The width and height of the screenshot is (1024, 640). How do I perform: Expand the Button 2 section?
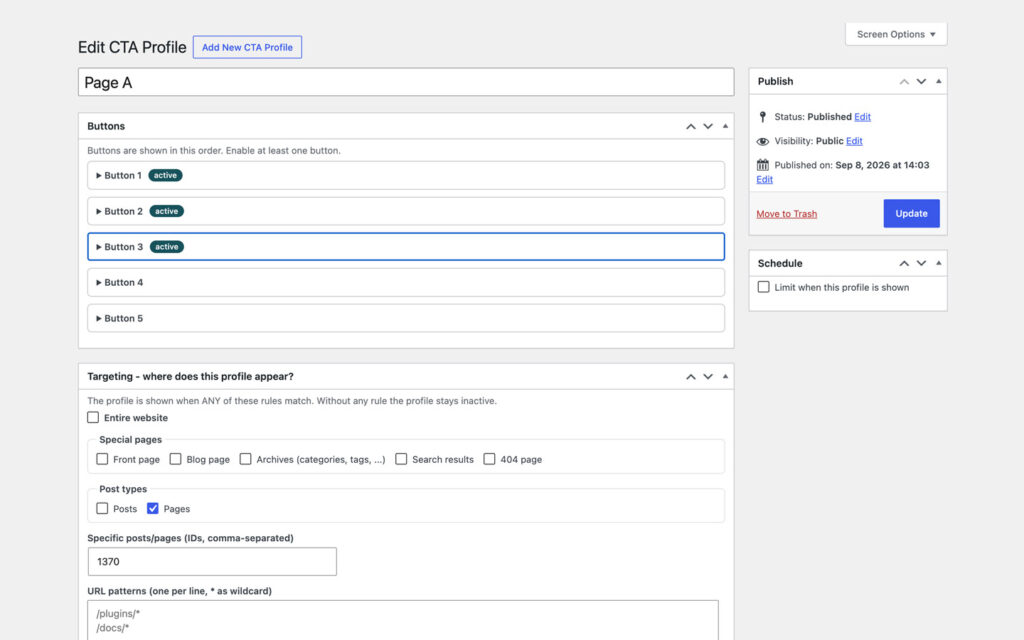click(406, 211)
